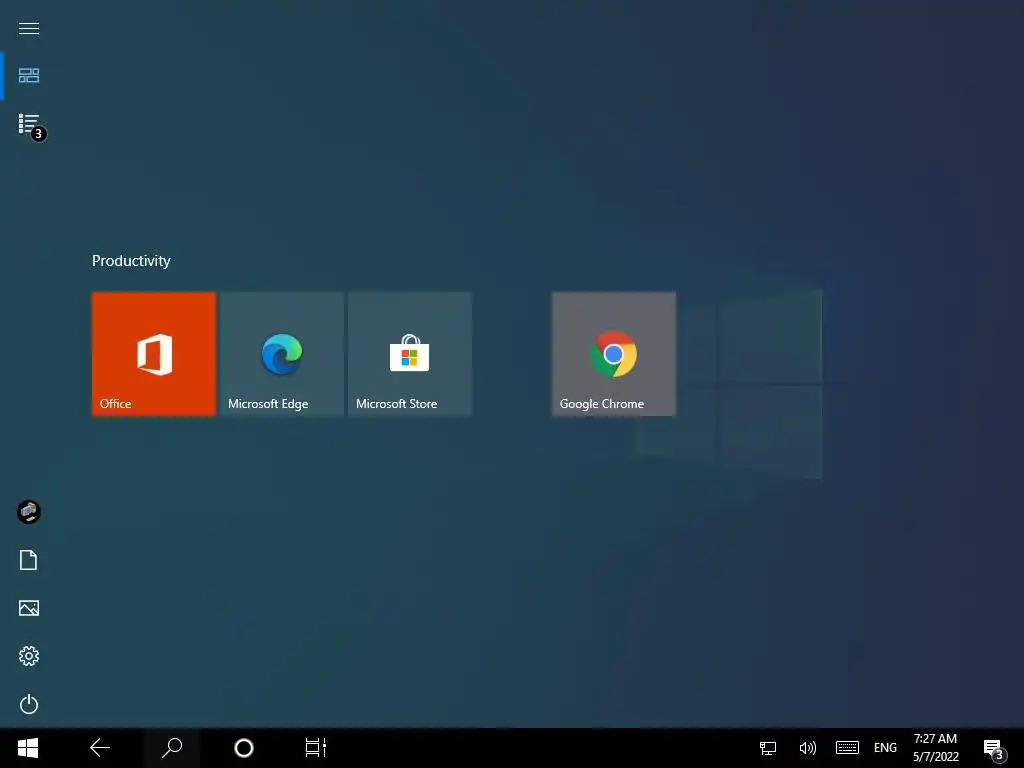Viewport: 1024px width, 768px height.
Task: Open the Documents folder shortcut
Action: pyautogui.click(x=29, y=560)
